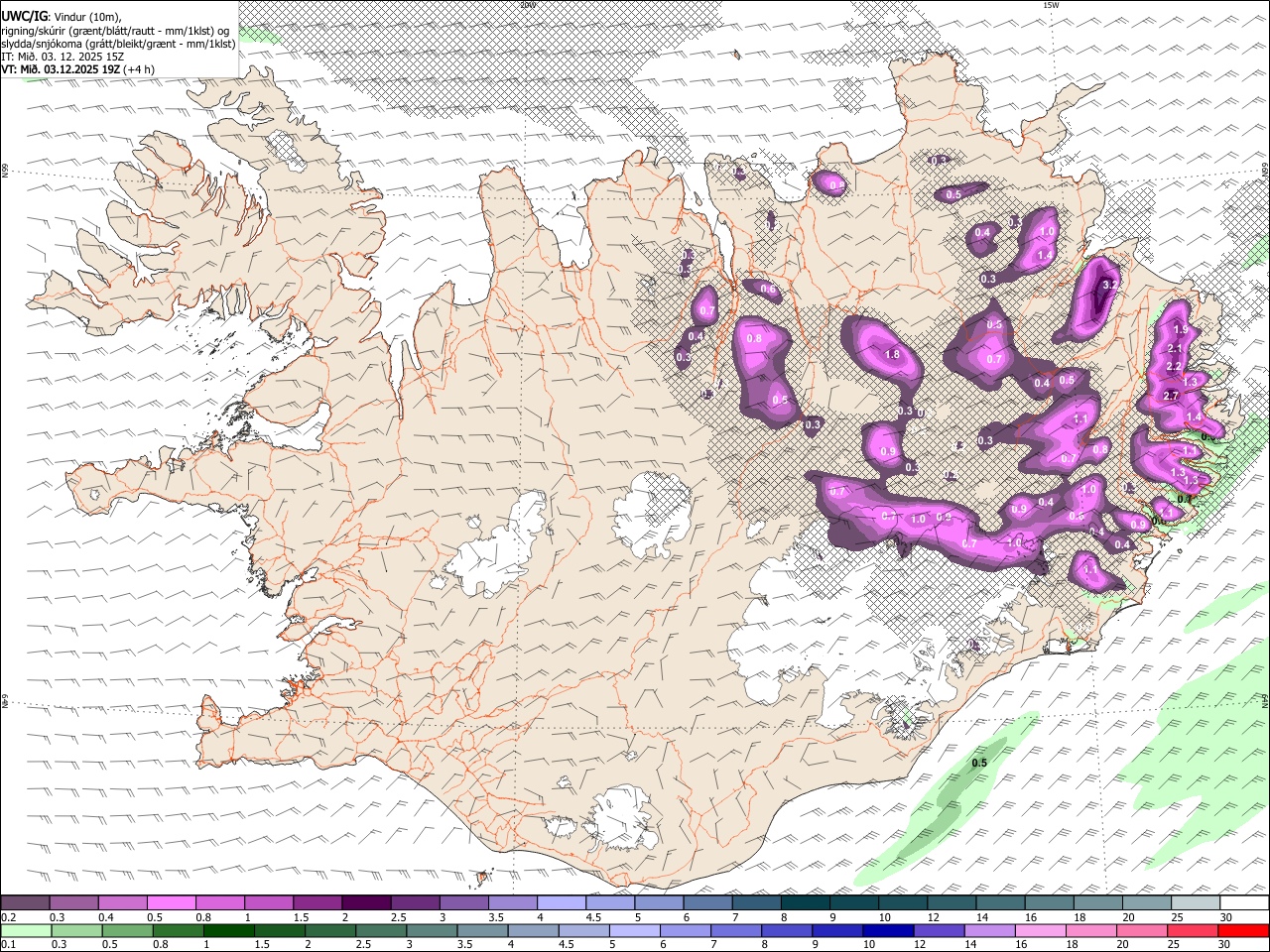The height and width of the screenshot is (952, 1270).
Task: Click the 'rigning/skúrir' legend description line
Action: [x=115, y=31]
